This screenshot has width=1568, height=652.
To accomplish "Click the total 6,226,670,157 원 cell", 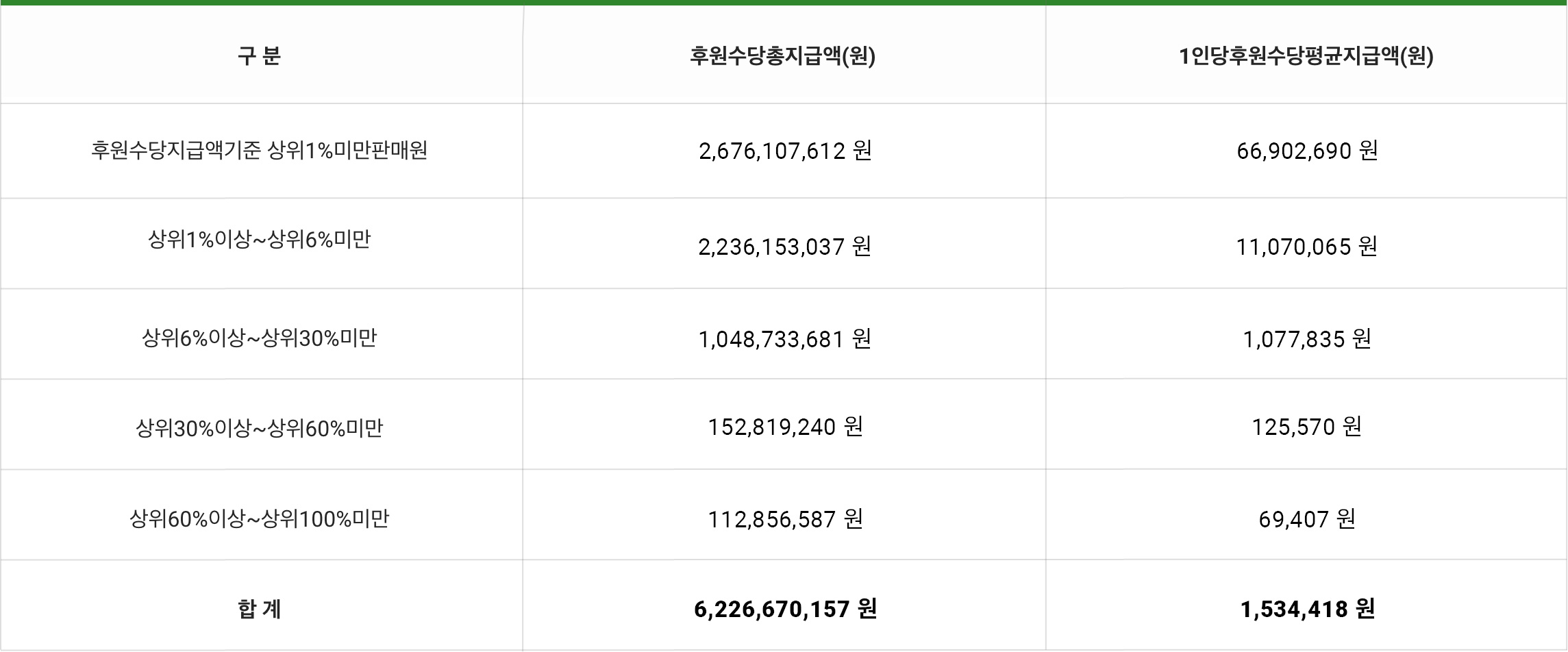I will click(x=785, y=609).
